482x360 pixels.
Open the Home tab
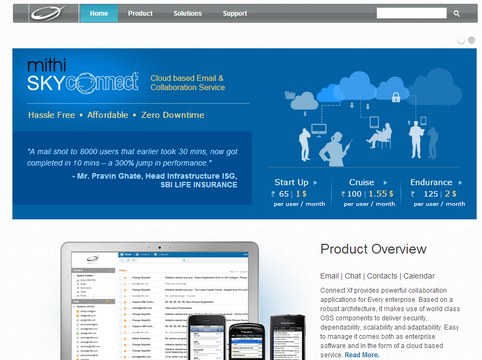99,14
